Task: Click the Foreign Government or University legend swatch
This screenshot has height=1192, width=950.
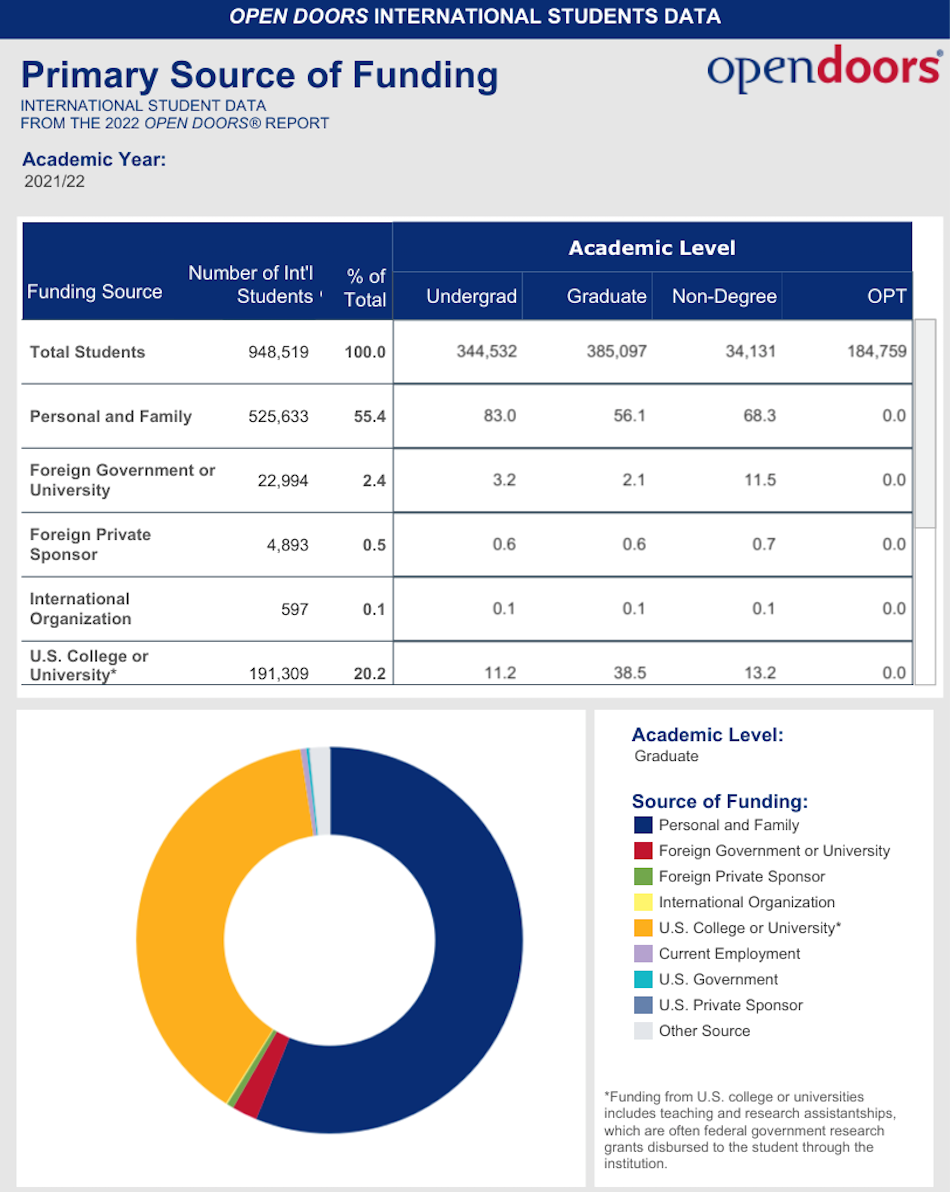Action: click(643, 851)
